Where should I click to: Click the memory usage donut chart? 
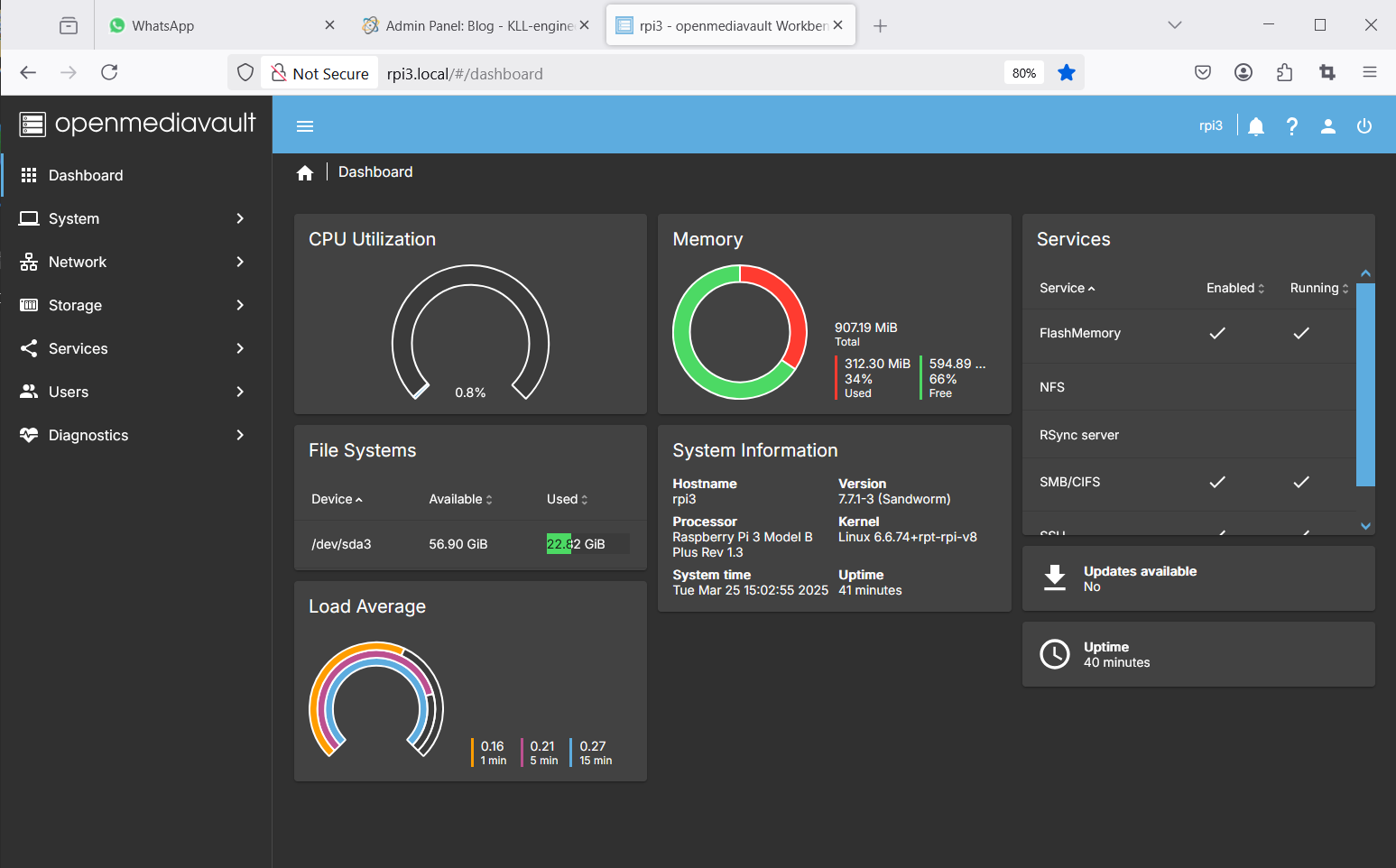740,331
